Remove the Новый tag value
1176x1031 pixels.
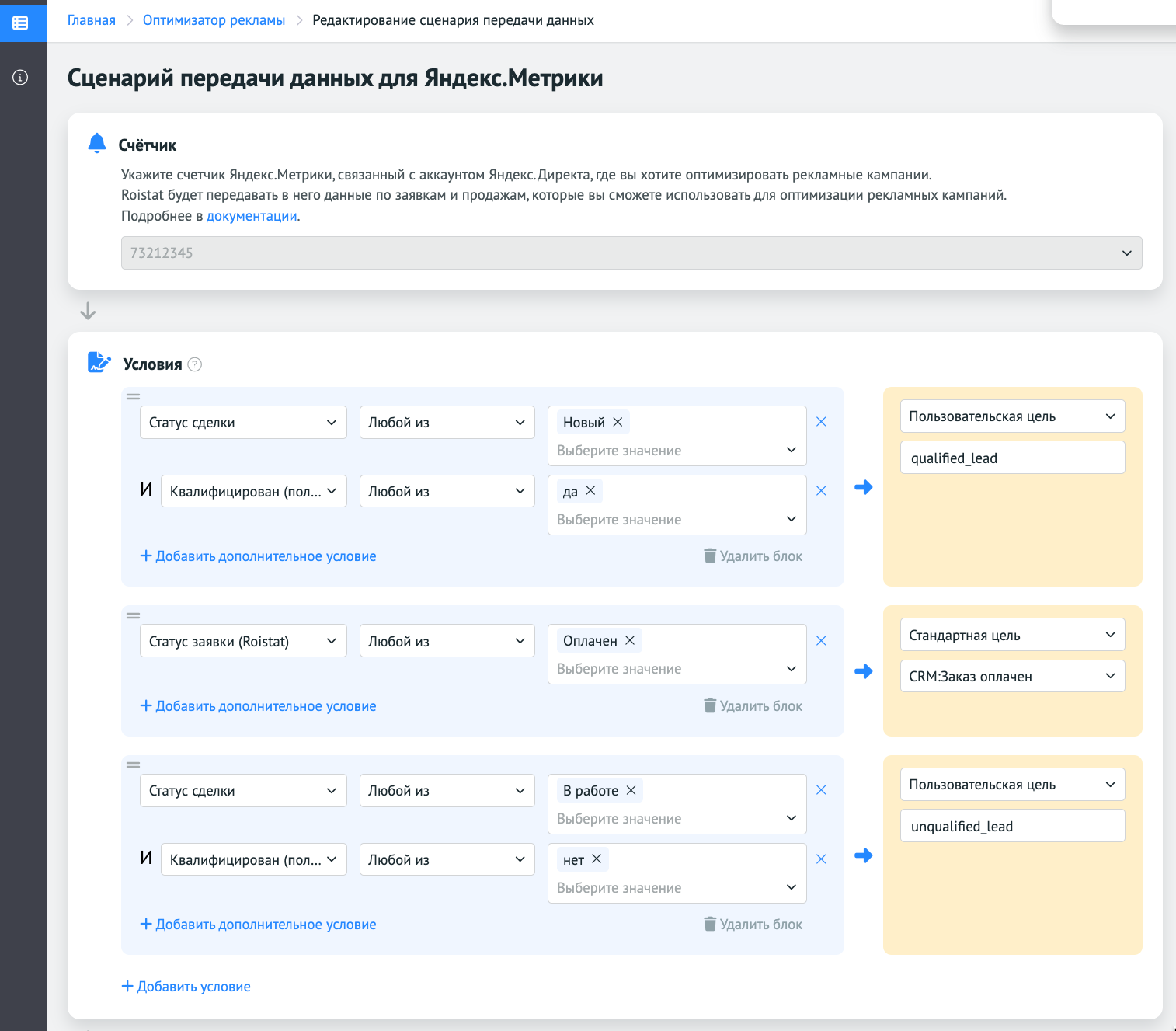coord(618,422)
